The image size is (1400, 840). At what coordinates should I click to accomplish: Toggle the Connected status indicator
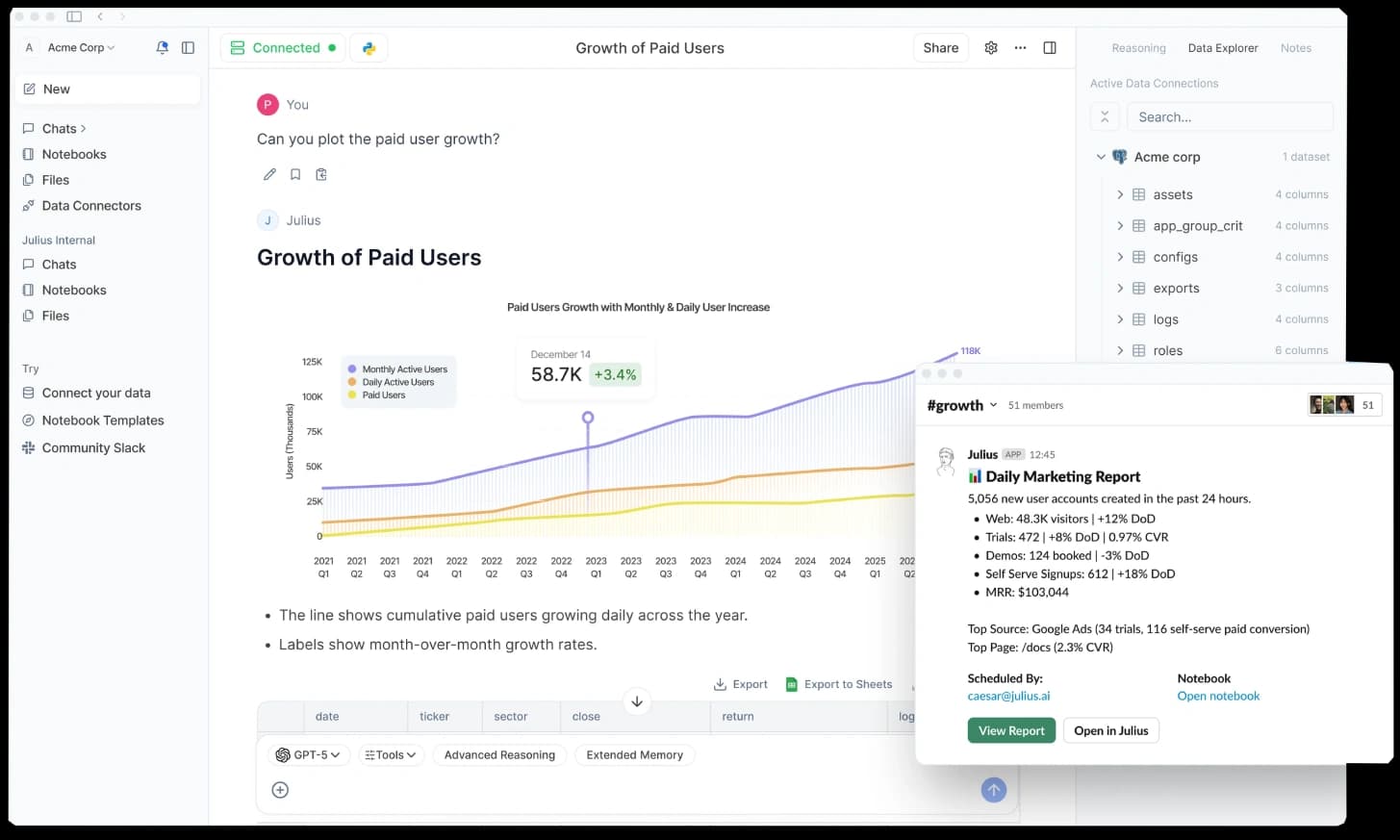(x=283, y=48)
